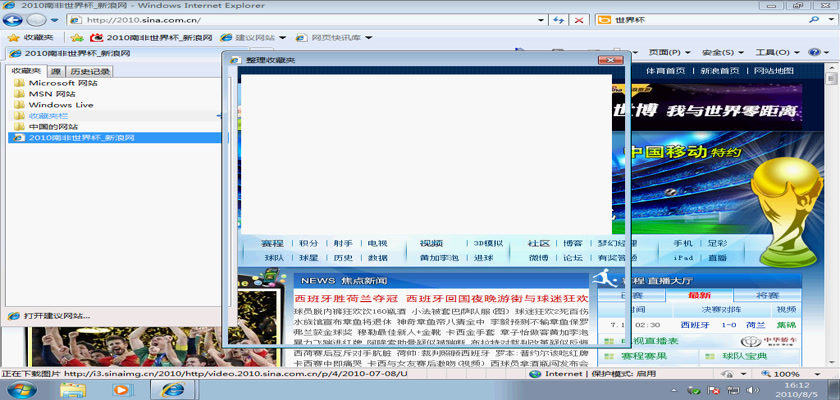Click into the address bar URL field
This screenshot has height=400, width=840.
pyautogui.click(x=300, y=20)
